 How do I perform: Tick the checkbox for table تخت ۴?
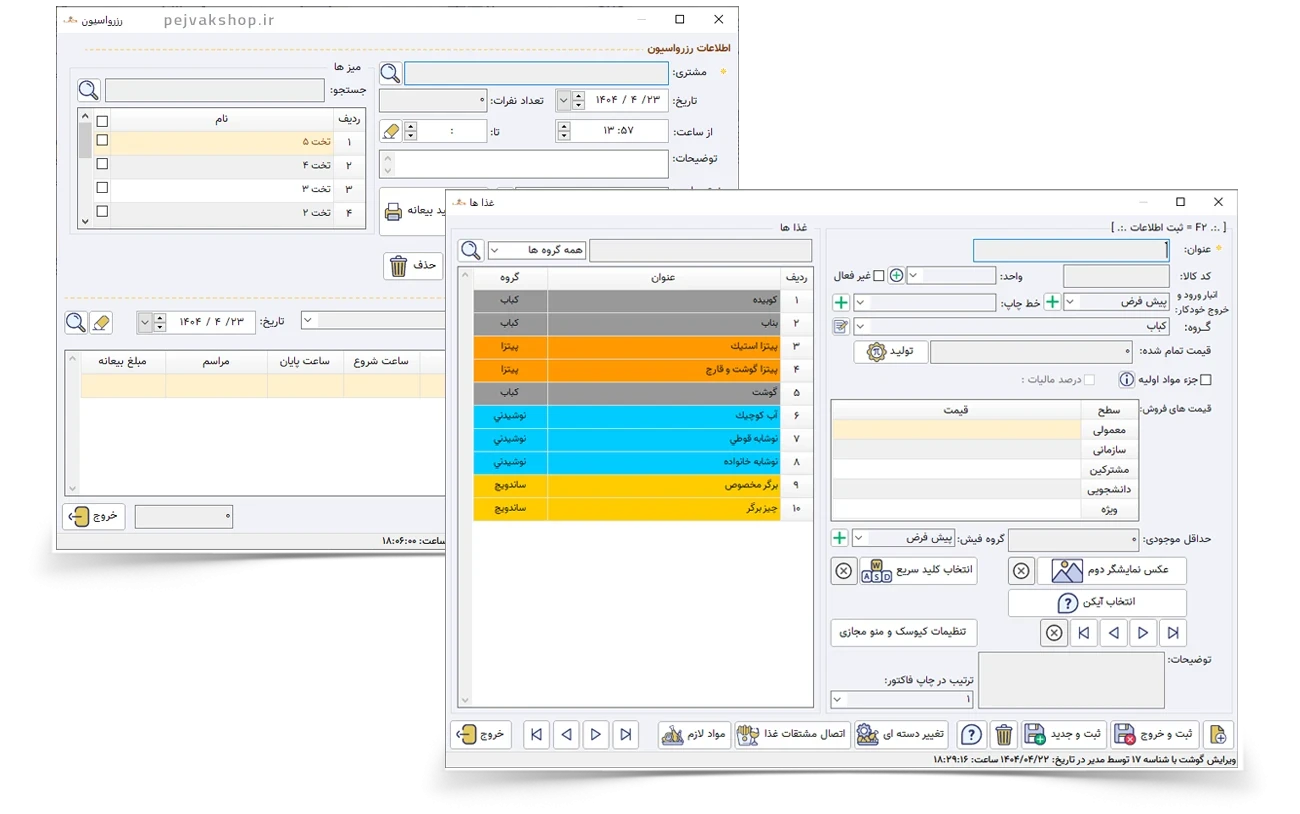click(102, 164)
